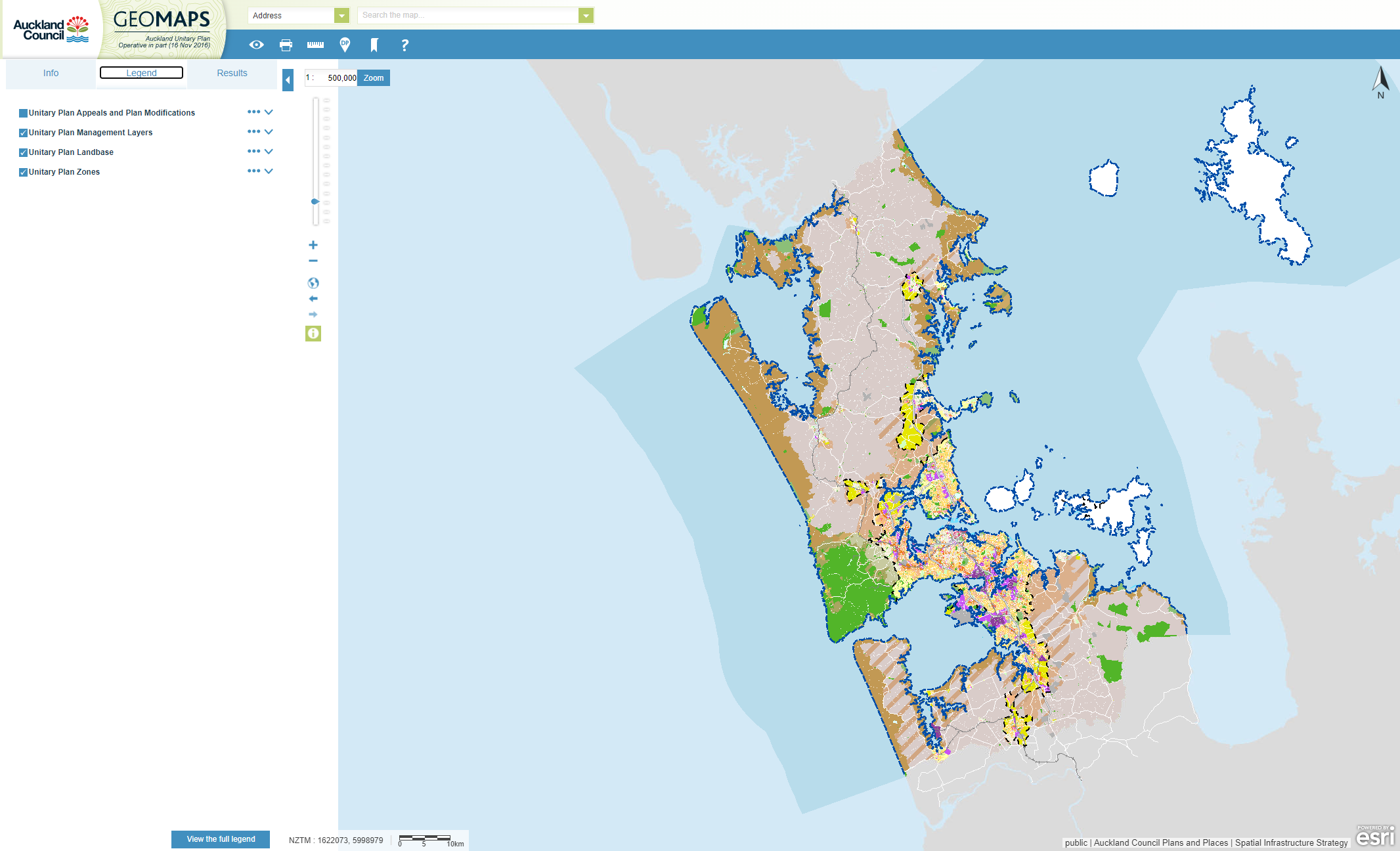Open options dots for Unitary Plan Zones
Screen dimensions: 1400x851
pos(253,171)
